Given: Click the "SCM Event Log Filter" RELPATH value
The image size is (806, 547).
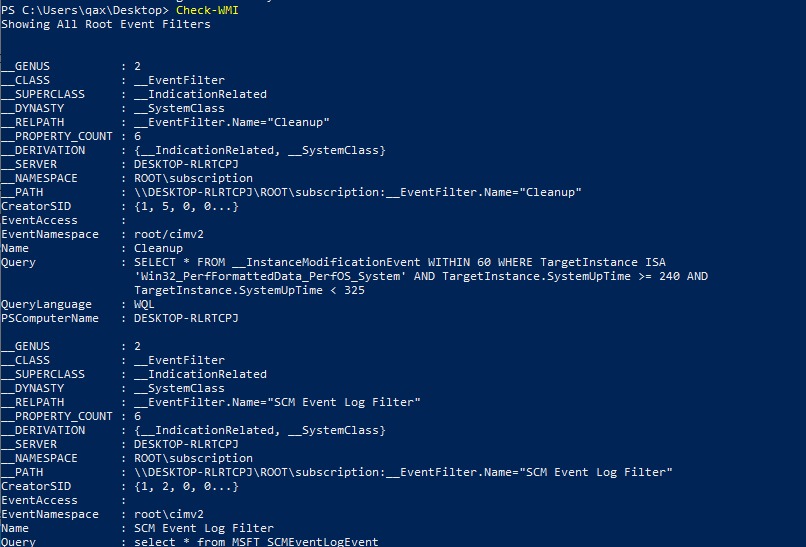Looking at the screenshot, I should coord(277,402).
